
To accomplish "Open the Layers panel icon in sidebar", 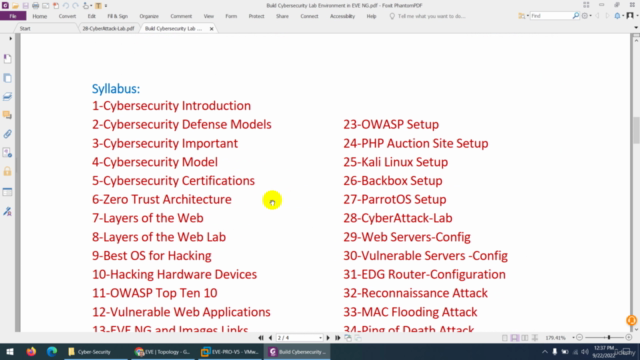I will tap(7, 97).
